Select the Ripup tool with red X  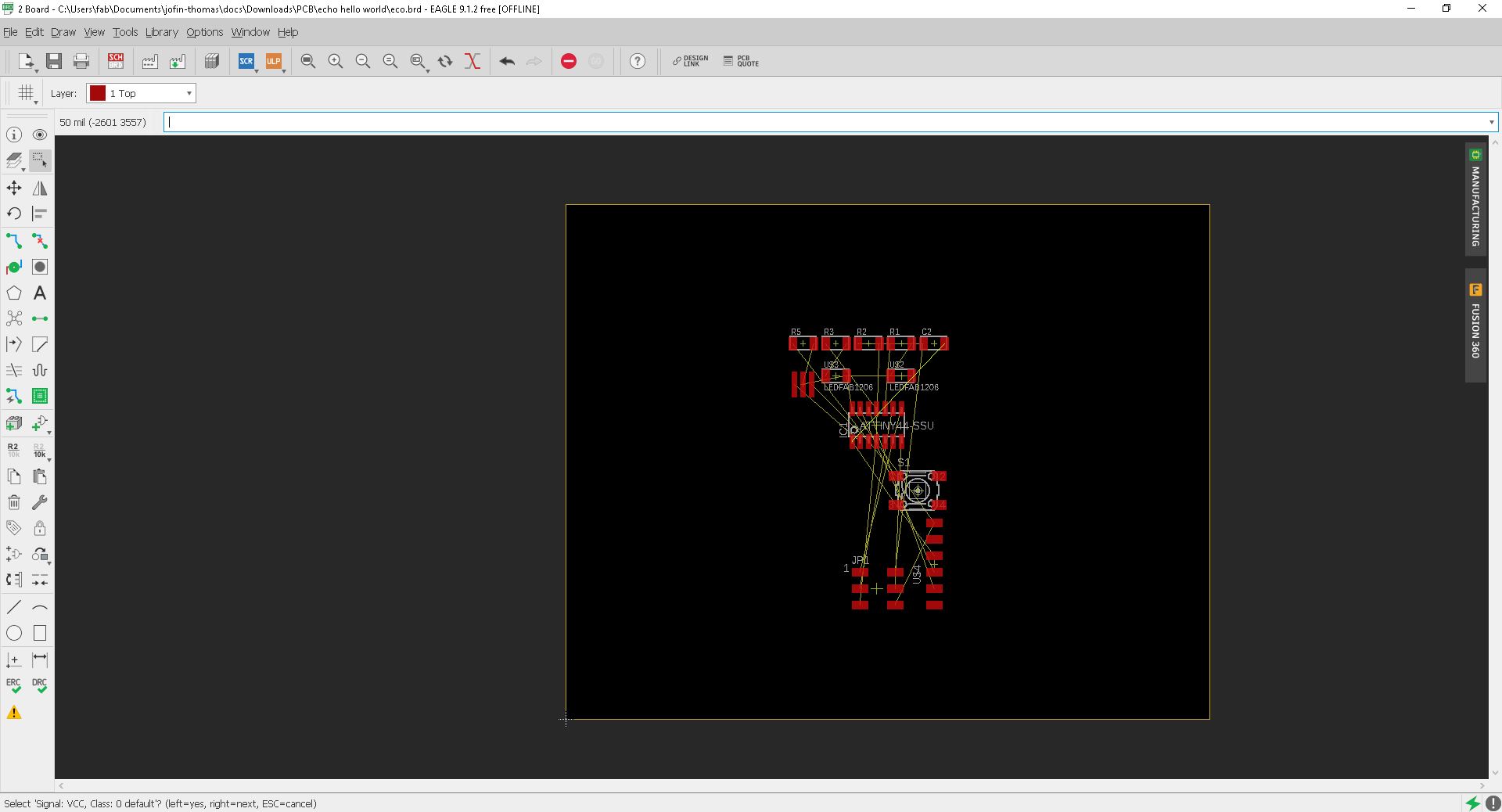40,241
